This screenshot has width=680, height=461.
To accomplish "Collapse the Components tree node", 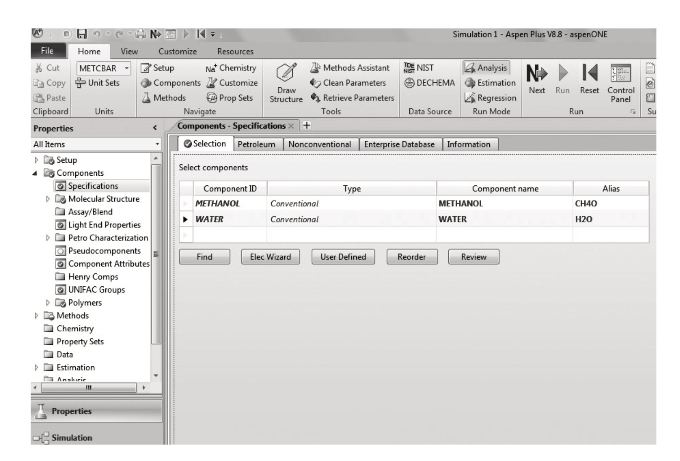I will (x=35, y=173).
